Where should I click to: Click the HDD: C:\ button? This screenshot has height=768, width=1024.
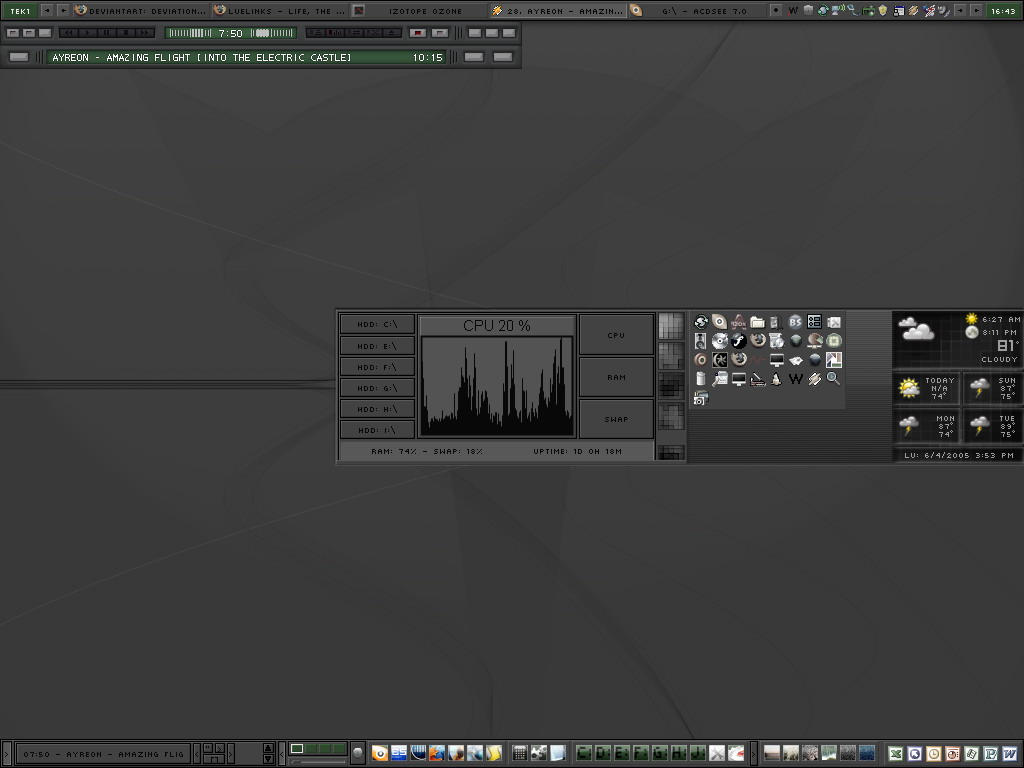(377, 324)
